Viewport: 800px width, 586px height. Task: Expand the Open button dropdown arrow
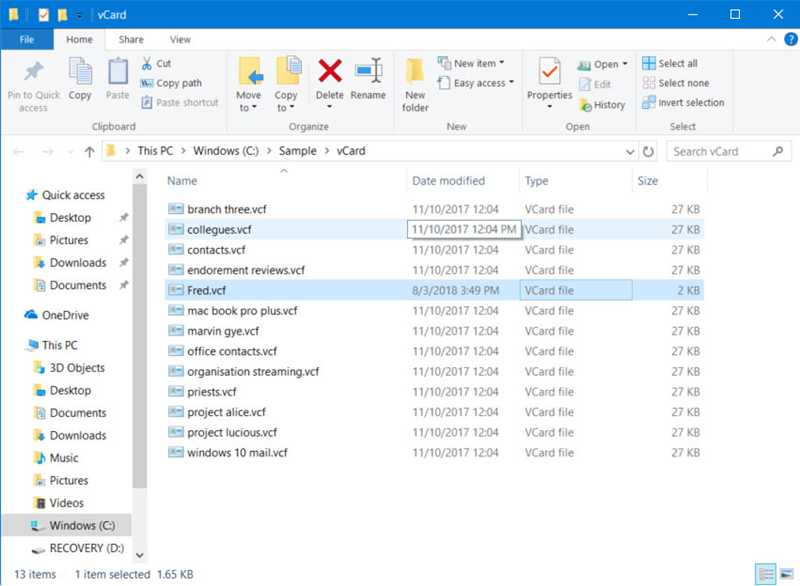point(625,64)
